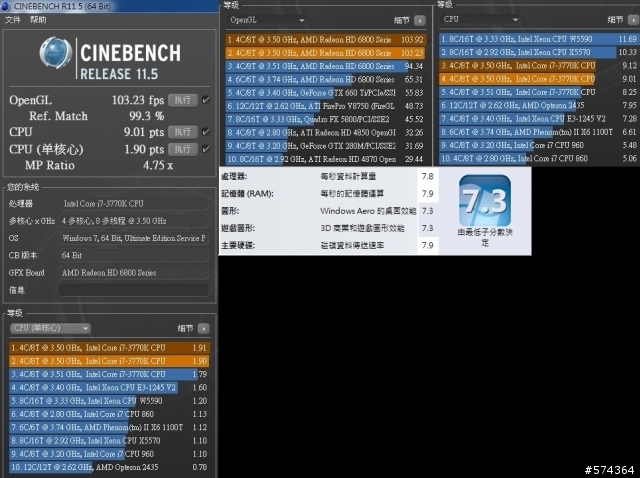The image size is (640, 478).
Task: Select CPU ranking row scoring 9.01
Action: [539, 79]
